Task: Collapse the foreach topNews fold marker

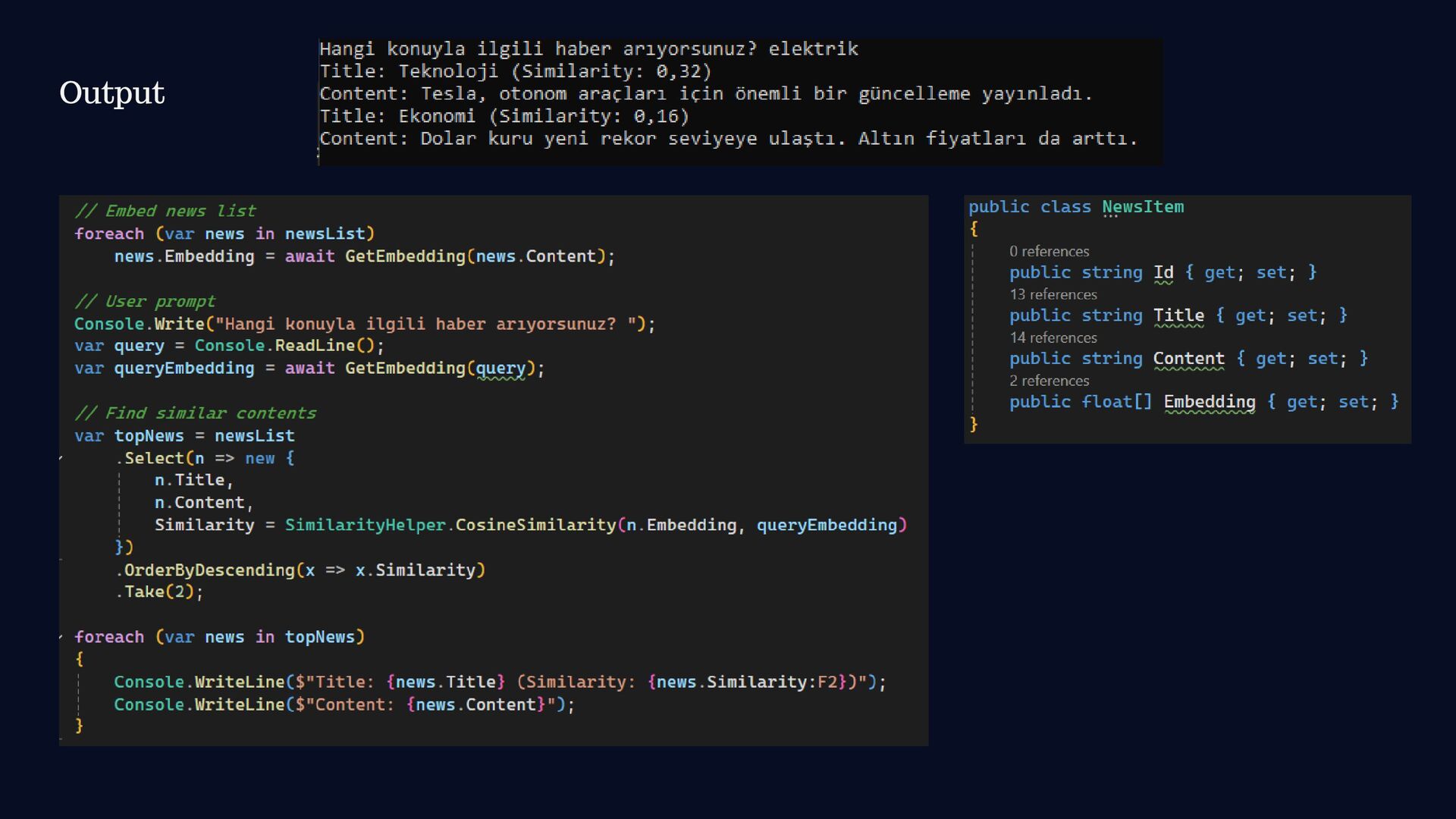Action: point(61,637)
